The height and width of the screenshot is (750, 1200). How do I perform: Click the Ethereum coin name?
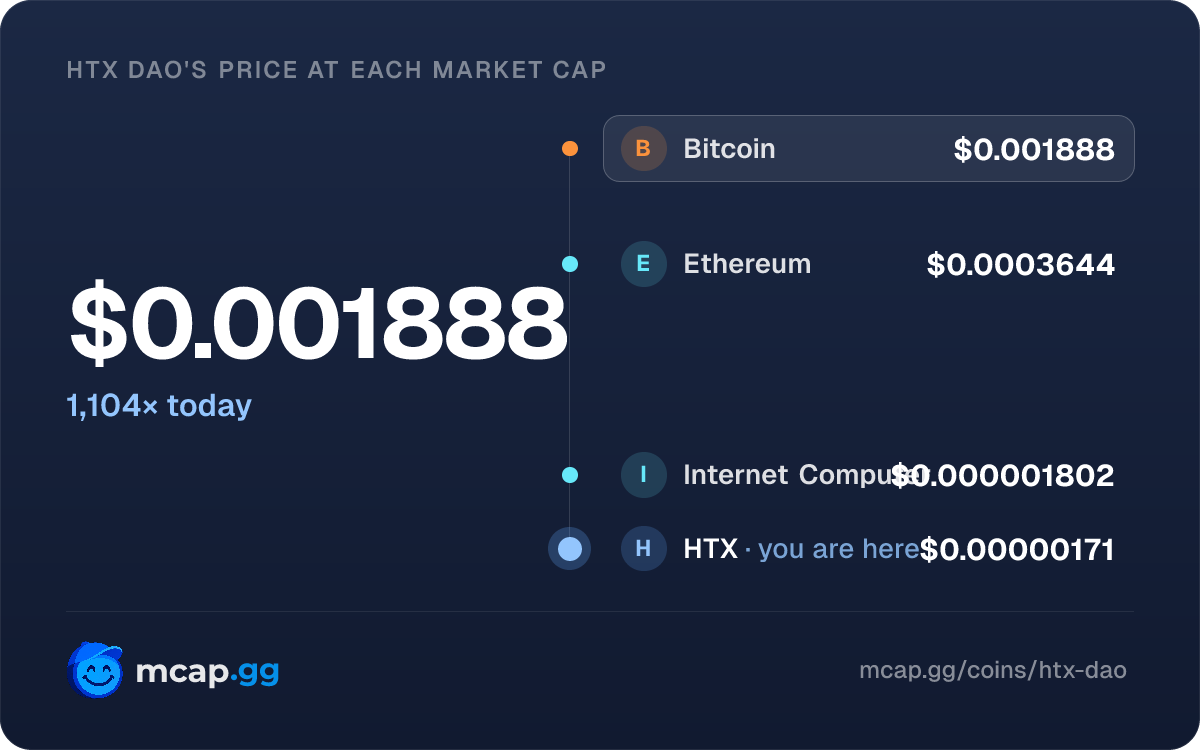tap(747, 264)
